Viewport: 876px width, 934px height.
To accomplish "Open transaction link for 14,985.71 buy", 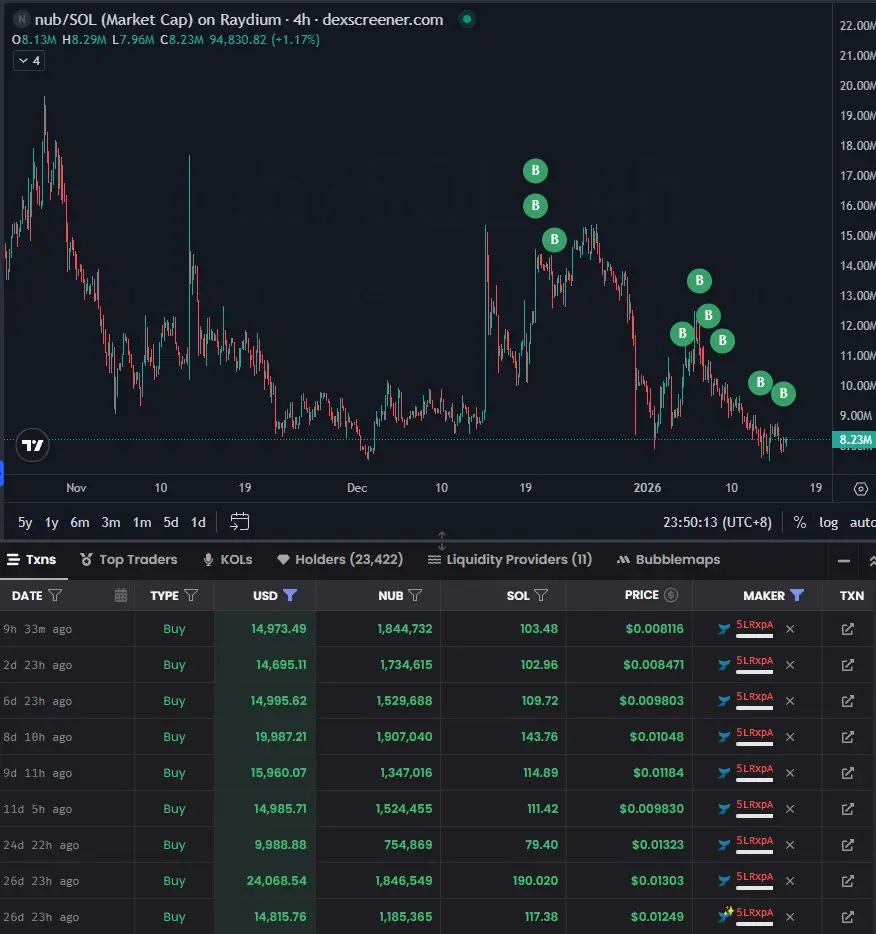I will tap(848, 809).
